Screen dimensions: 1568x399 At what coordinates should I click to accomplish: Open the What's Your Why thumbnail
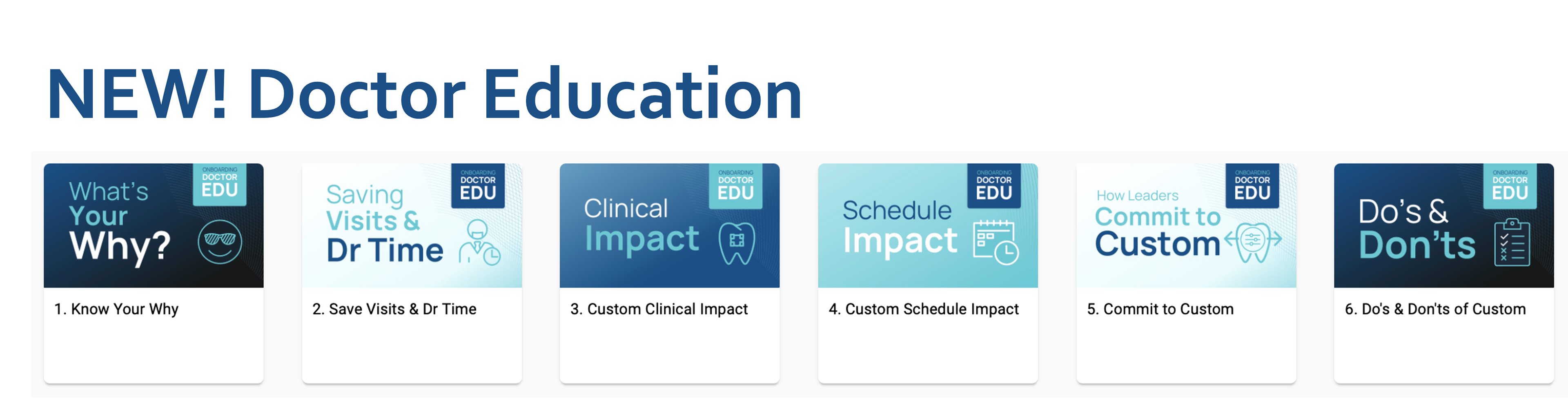(154, 225)
